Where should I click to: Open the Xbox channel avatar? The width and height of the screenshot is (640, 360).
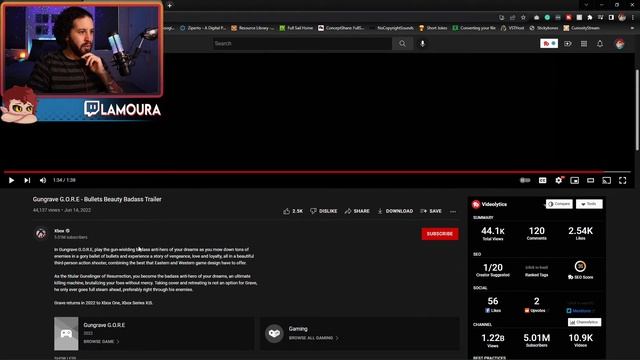tap(41, 233)
